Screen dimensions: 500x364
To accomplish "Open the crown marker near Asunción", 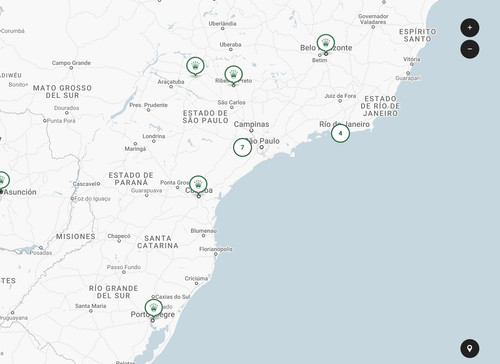I will click(3, 181).
